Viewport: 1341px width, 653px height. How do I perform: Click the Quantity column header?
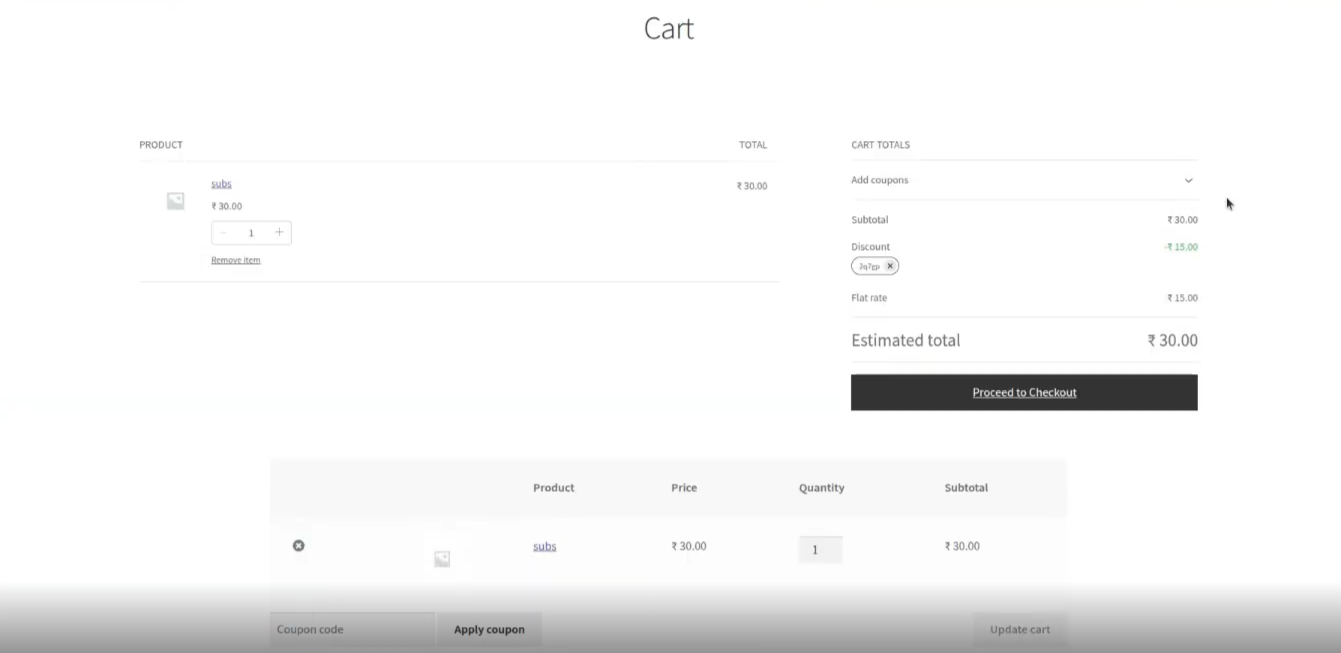point(821,487)
